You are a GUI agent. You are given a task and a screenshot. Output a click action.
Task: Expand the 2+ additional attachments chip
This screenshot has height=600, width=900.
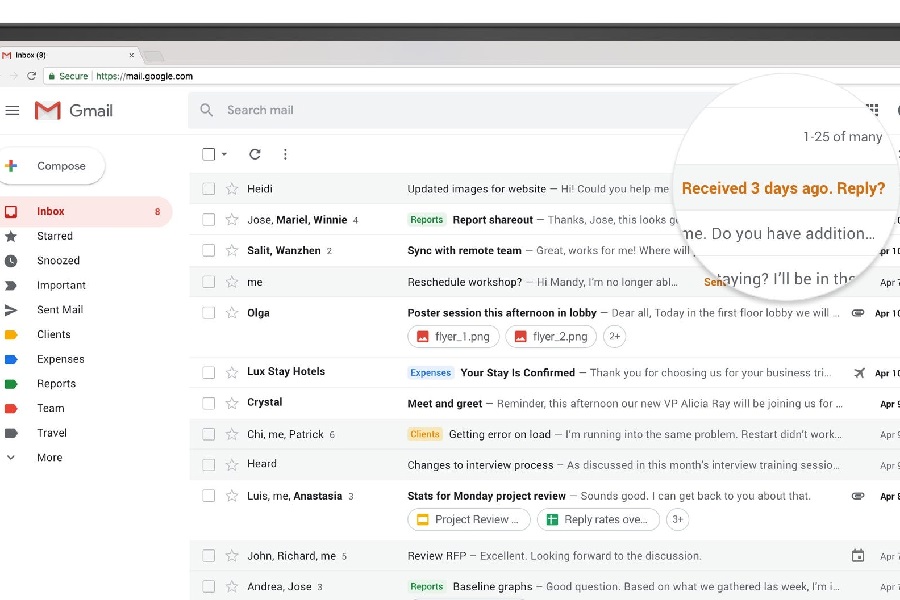coord(615,337)
